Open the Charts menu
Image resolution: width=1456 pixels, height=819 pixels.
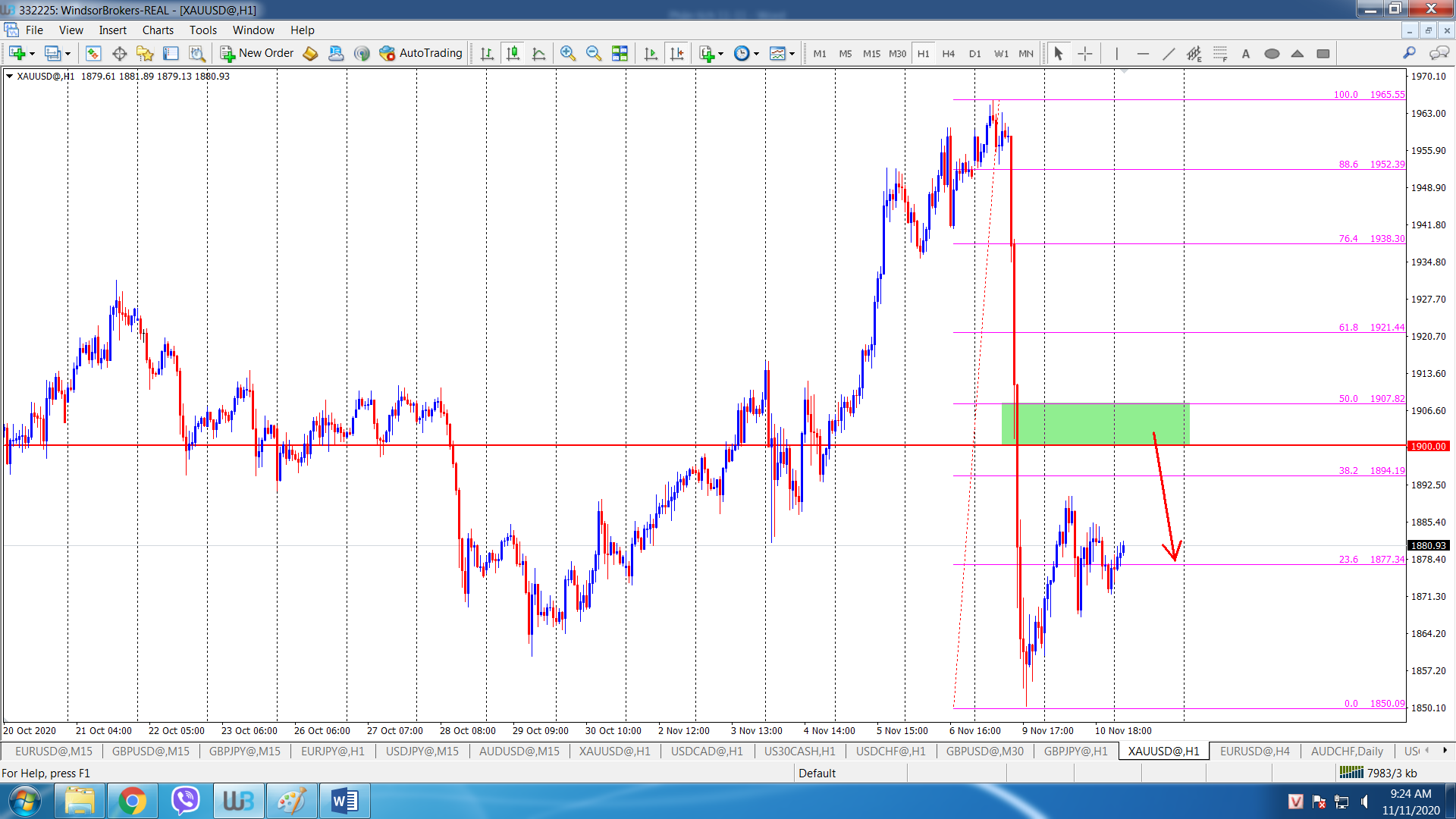[158, 30]
